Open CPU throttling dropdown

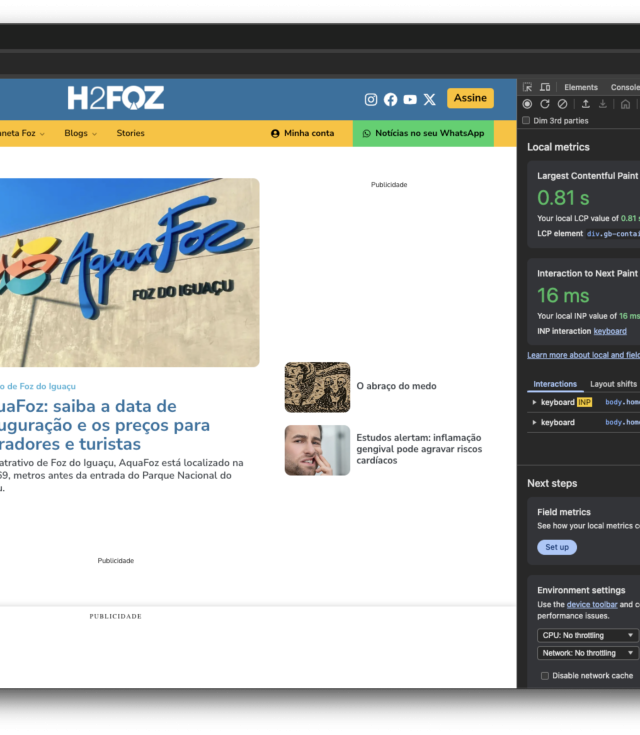click(x=587, y=635)
